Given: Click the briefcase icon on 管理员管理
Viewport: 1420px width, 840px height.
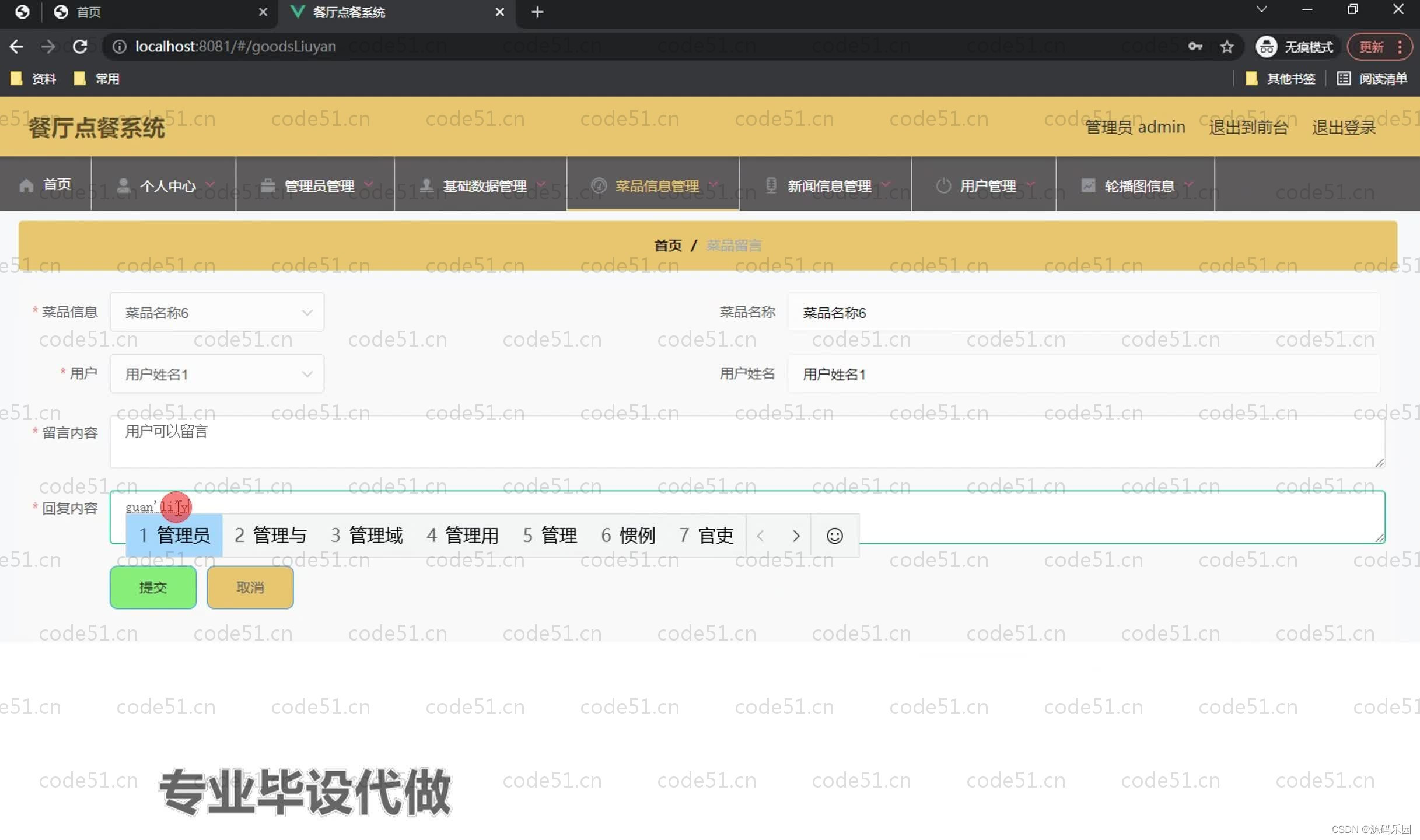Looking at the screenshot, I should click(x=268, y=185).
